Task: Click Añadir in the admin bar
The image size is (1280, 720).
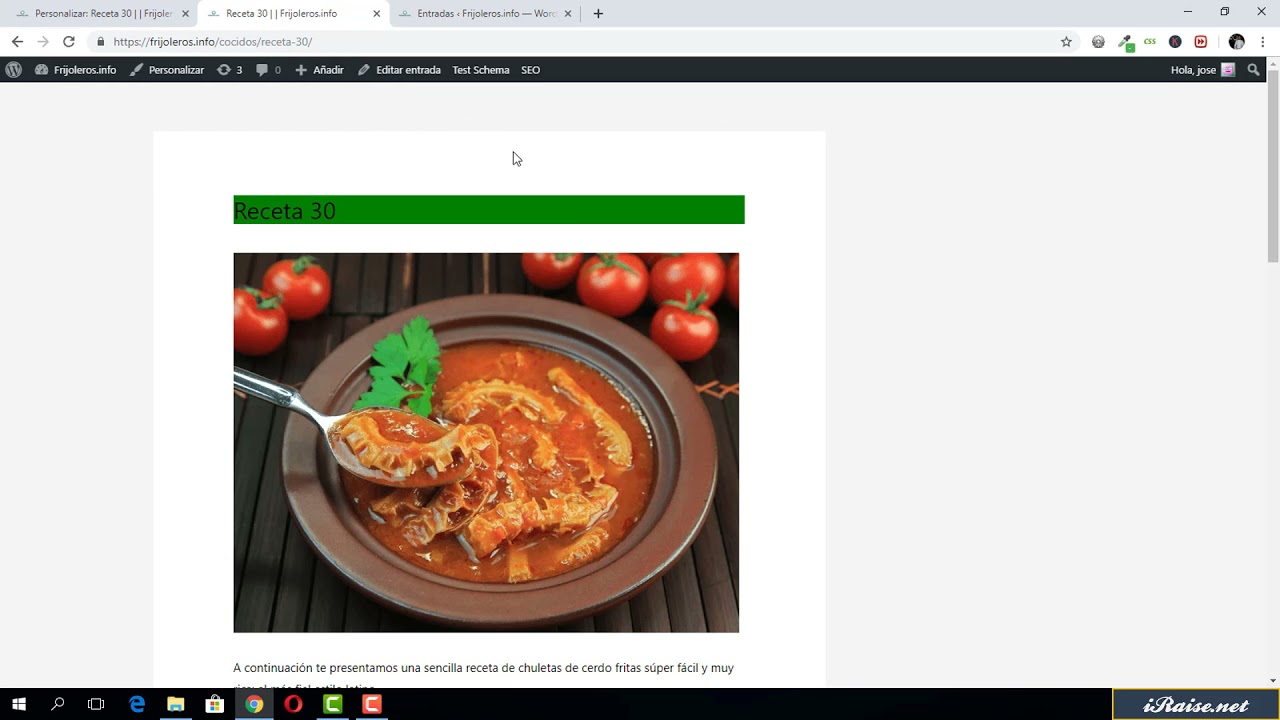Action: coord(319,70)
